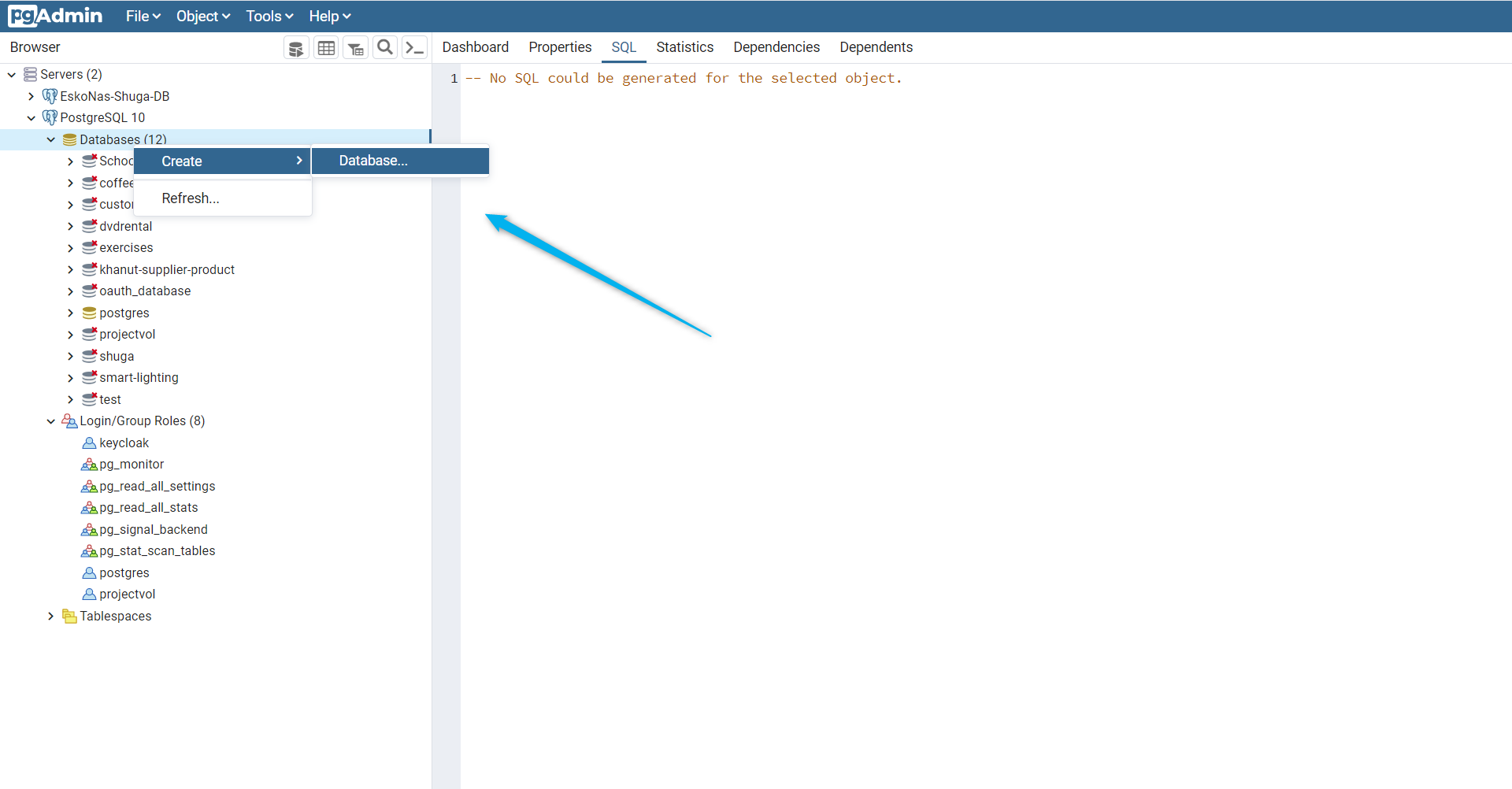Select the pg_read_all_settings role
This screenshot has height=789, width=1512.
point(157,486)
